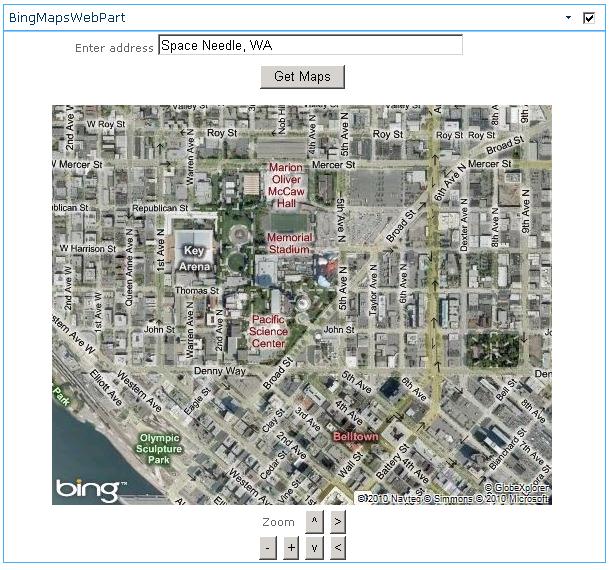This screenshot has width=611, height=570.
Task: Click the Queen Anne Ave N label
Action: pos(129,267)
